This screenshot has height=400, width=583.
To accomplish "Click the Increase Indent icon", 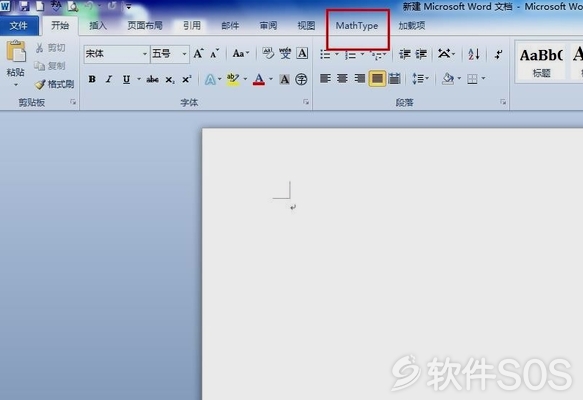I will [421, 54].
